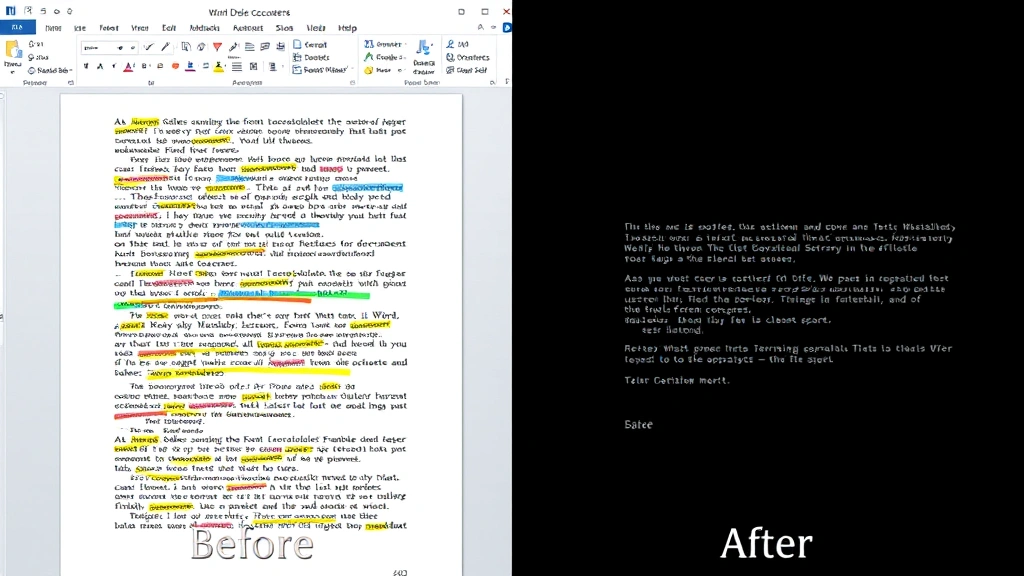
Task: Click the orange circle icon in ribbon
Action: click(176, 67)
